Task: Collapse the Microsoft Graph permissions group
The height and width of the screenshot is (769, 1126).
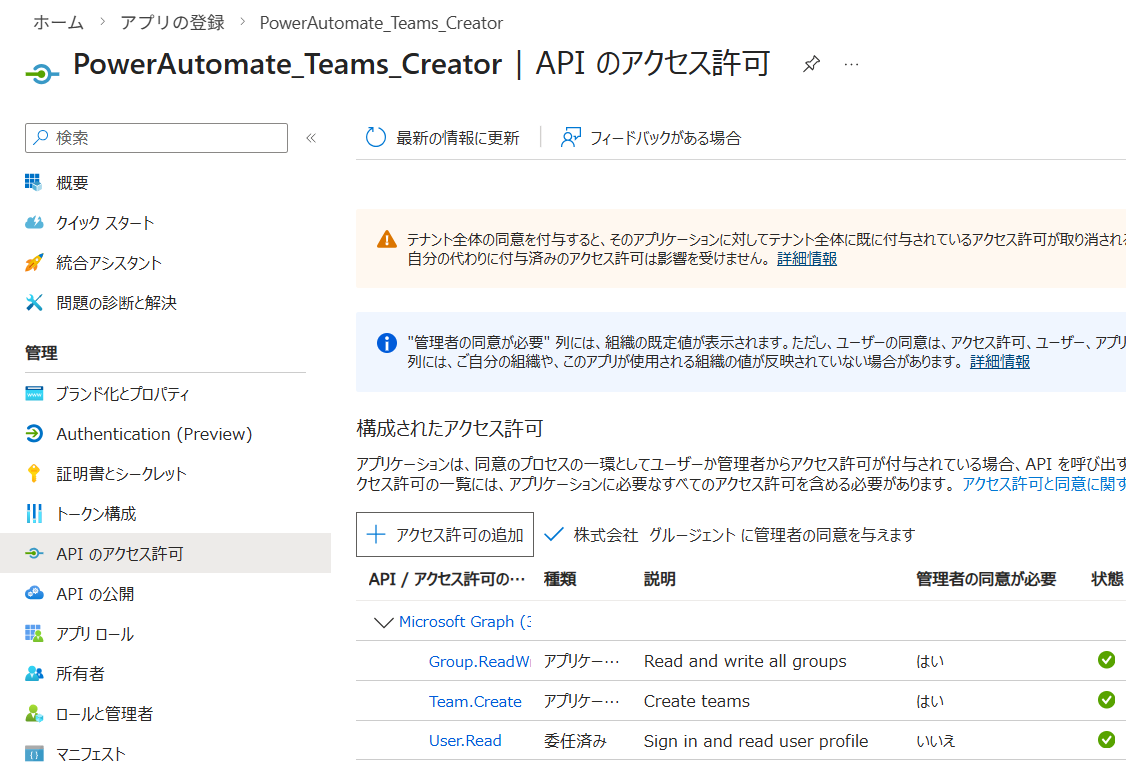Action: pyautogui.click(x=382, y=622)
